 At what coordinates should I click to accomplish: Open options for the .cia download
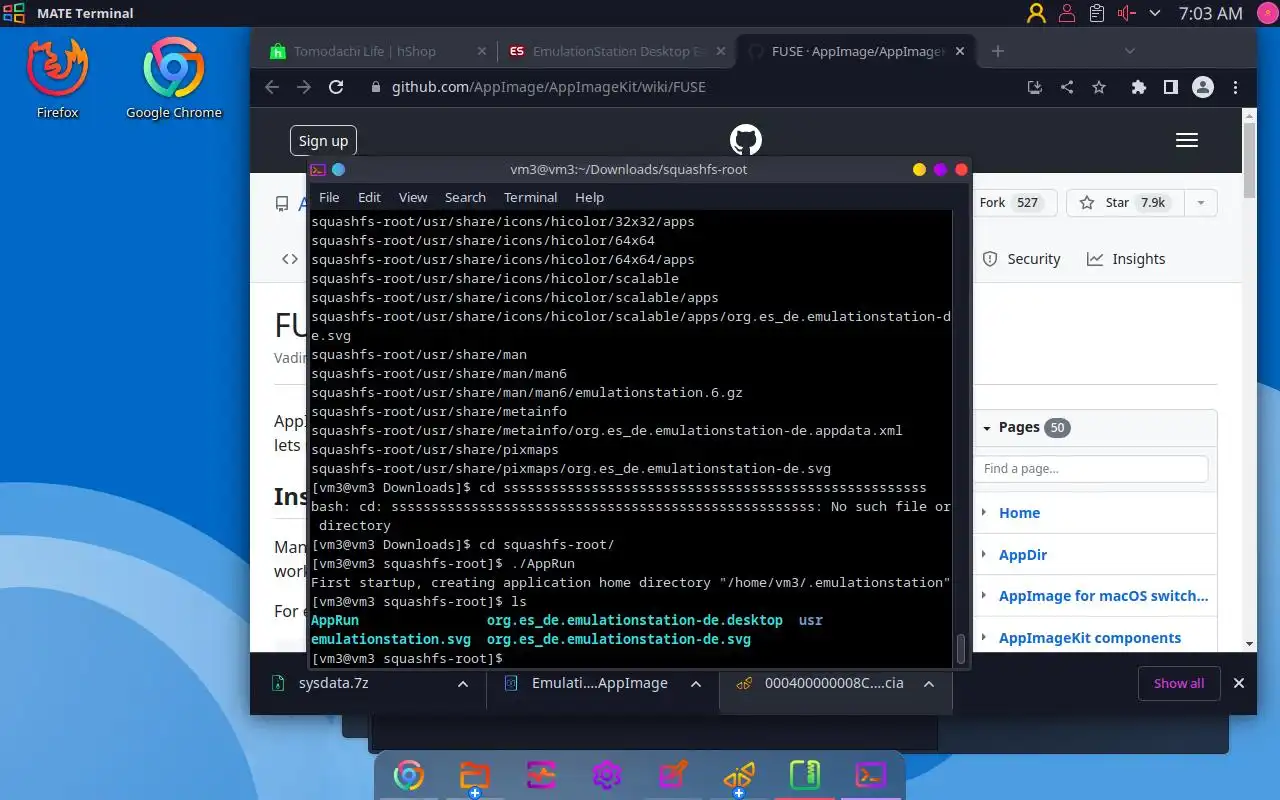(928, 684)
